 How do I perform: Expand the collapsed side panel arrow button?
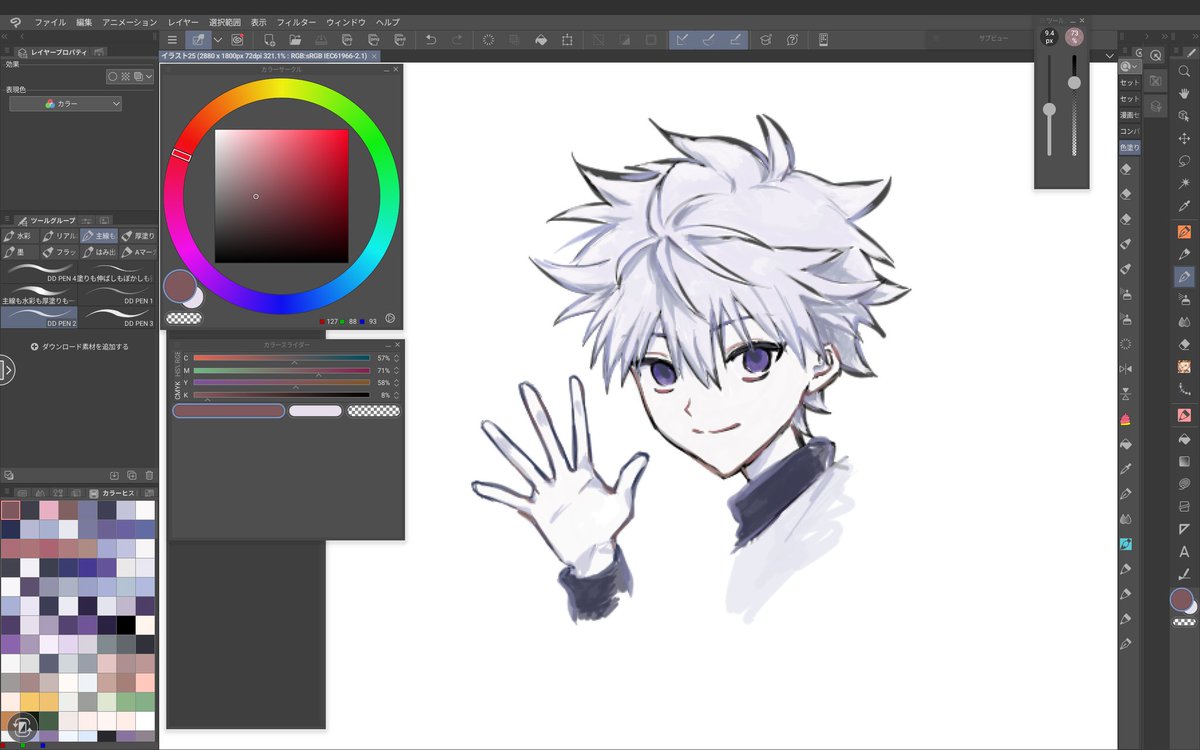coord(5,371)
